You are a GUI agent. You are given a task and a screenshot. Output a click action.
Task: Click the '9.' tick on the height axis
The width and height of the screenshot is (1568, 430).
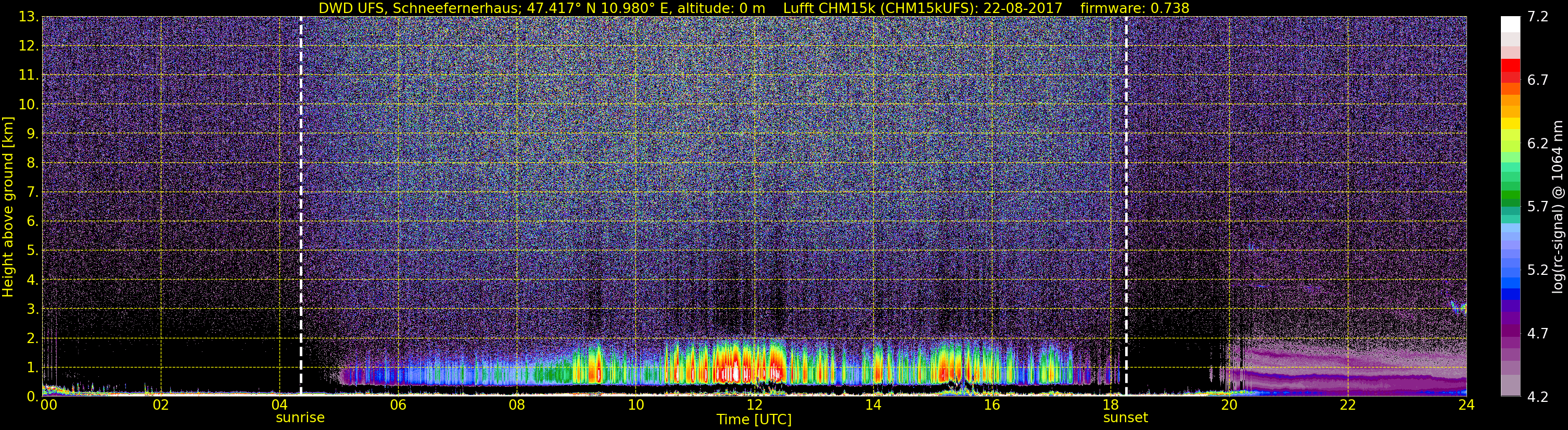tap(32, 133)
